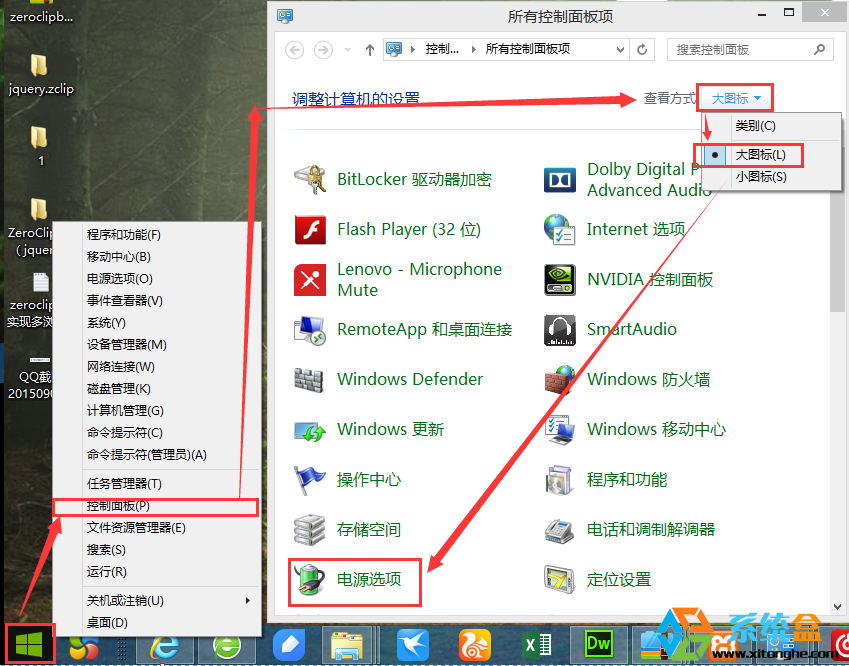Launch Internet Explorer from the taskbar

click(x=165, y=645)
